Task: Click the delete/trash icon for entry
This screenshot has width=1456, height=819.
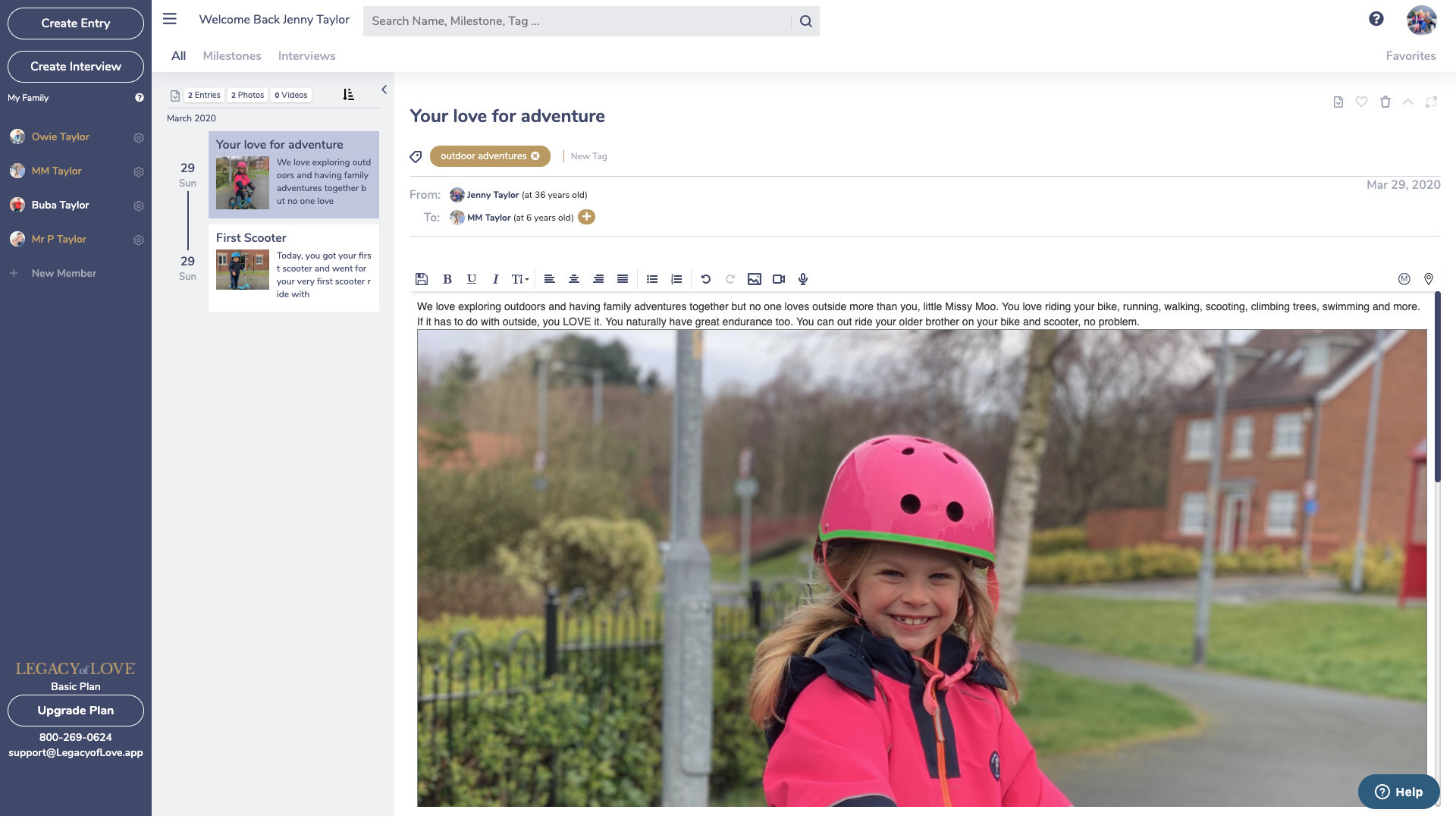Action: pyautogui.click(x=1385, y=104)
